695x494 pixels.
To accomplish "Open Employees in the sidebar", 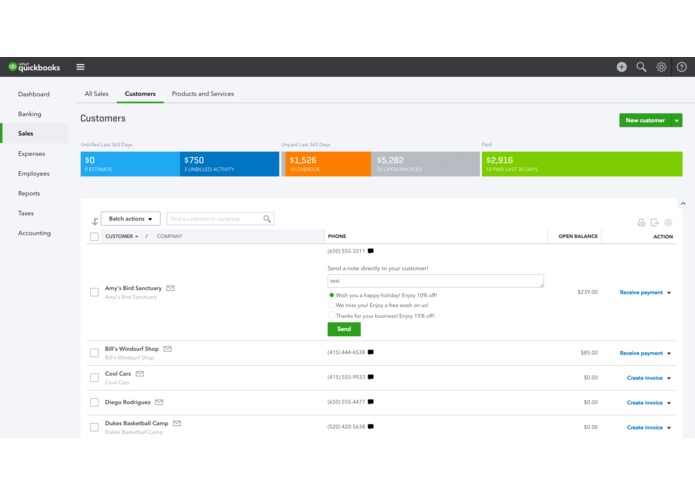I will click(34, 173).
